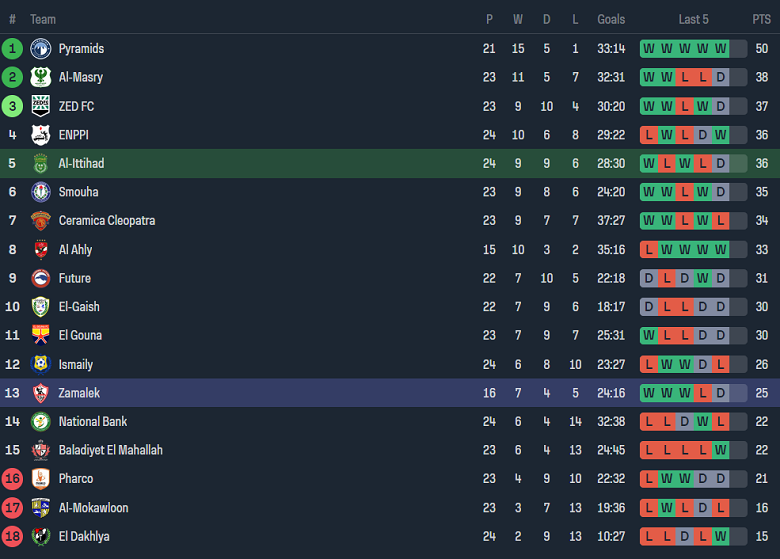Click the ZED FC club badge
Viewport: 780px width, 559px height.
click(40, 106)
